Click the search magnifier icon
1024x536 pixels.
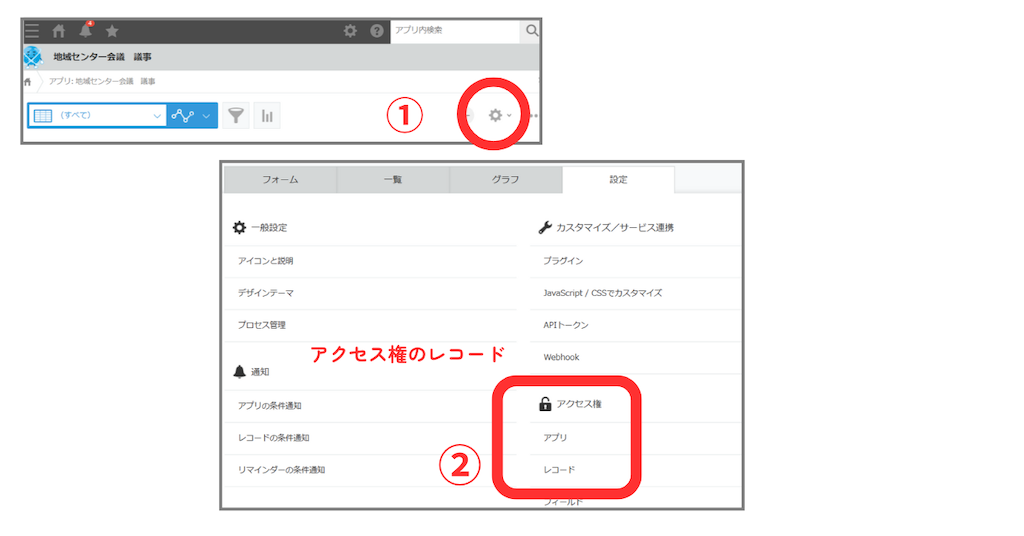(532, 31)
